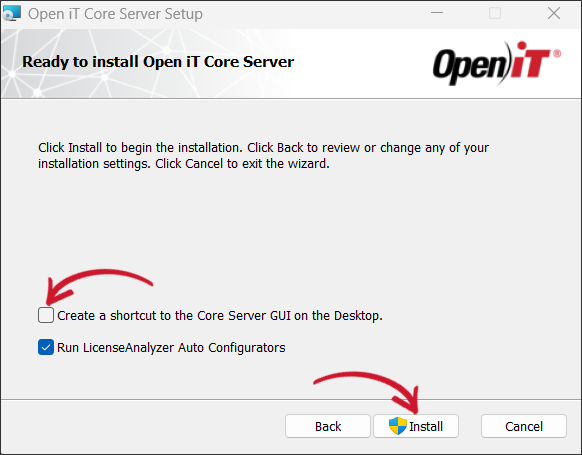This screenshot has width=582, height=455.
Task: Cancel the installation wizard
Action: tap(524, 426)
